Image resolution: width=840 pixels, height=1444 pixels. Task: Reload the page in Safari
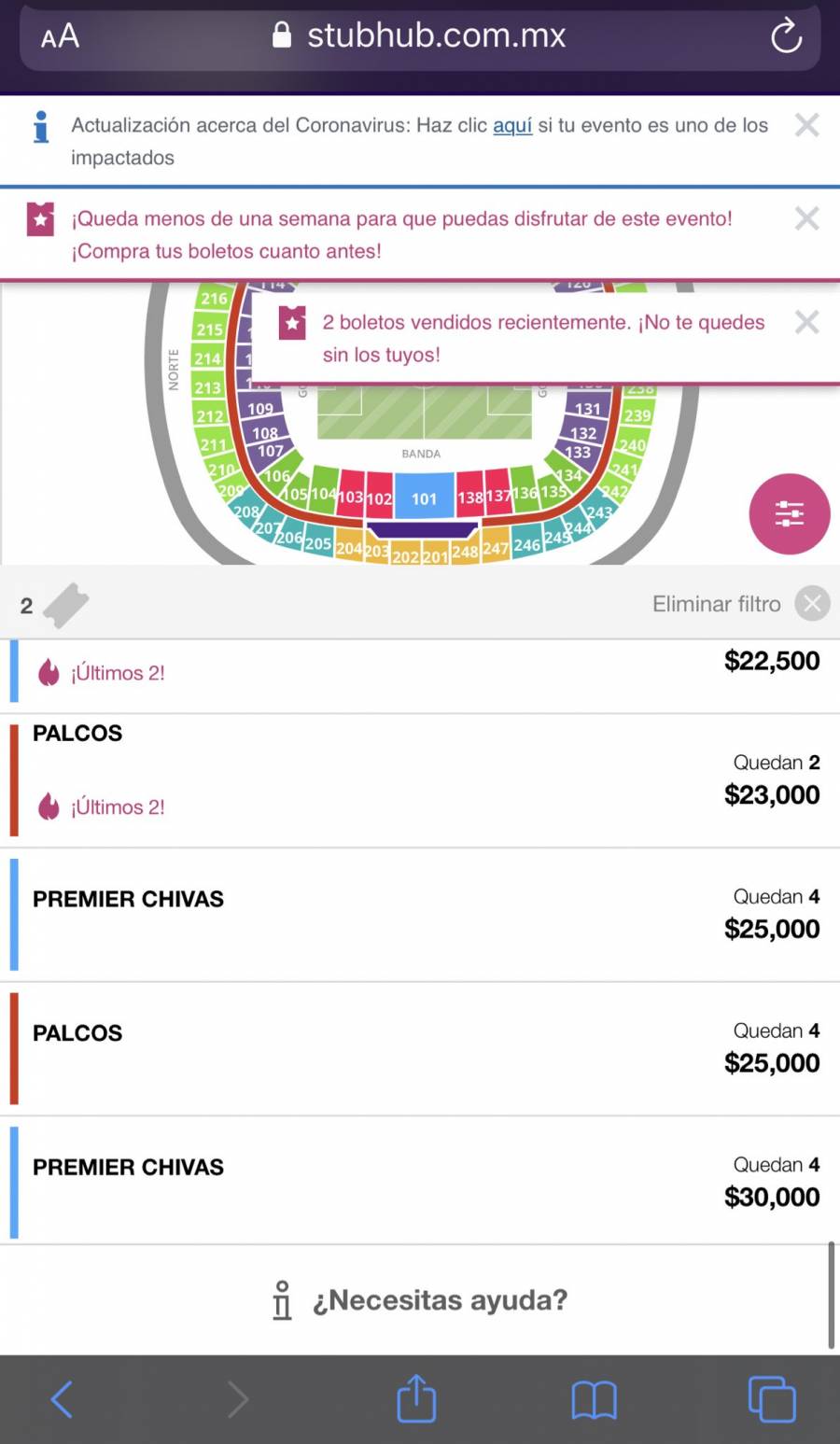pyautogui.click(x=786, y=36)
